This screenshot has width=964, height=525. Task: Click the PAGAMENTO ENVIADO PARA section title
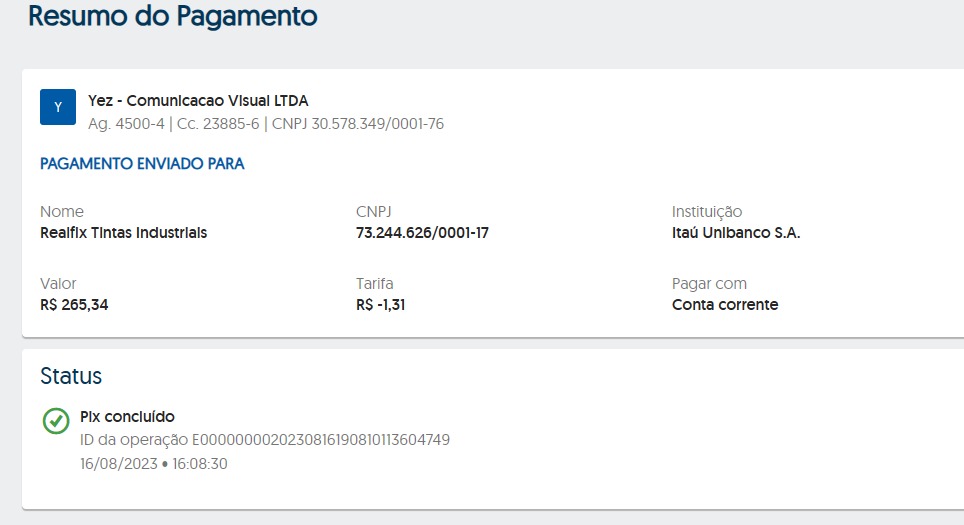tap(142, 164)
